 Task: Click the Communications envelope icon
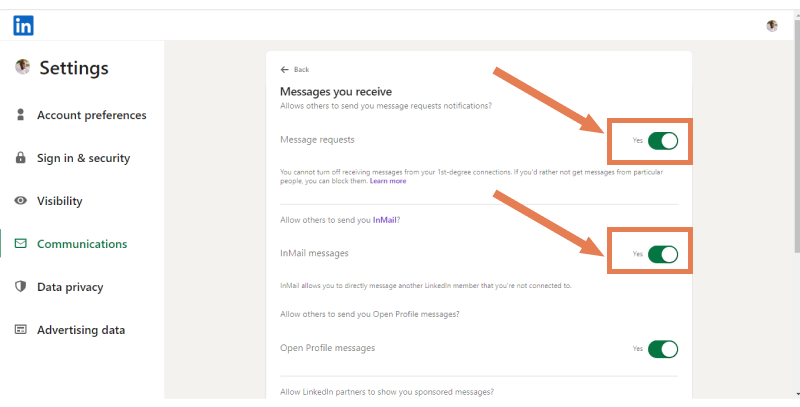tap(20, 243)
